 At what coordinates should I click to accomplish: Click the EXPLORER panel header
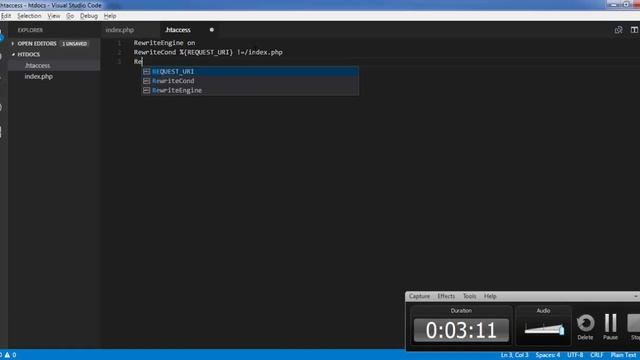point(30,30)
